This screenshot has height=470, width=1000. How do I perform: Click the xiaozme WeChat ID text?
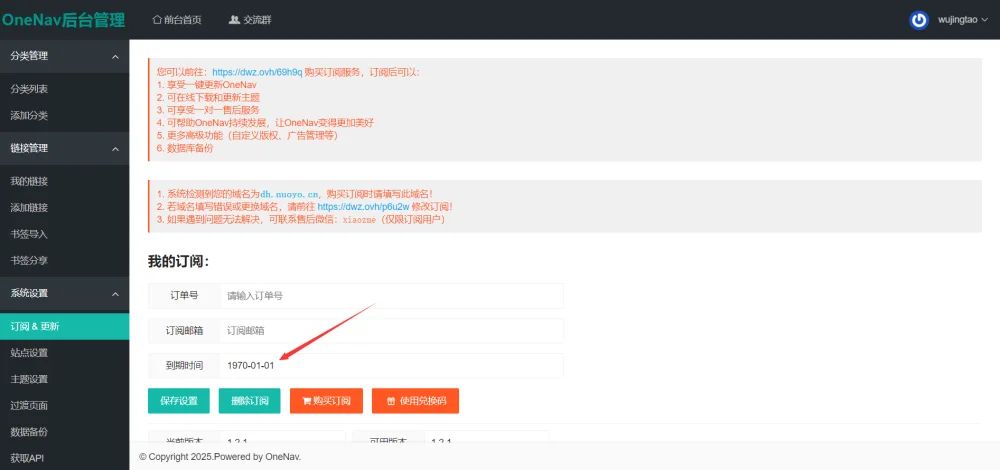click(x=360, y=219)
